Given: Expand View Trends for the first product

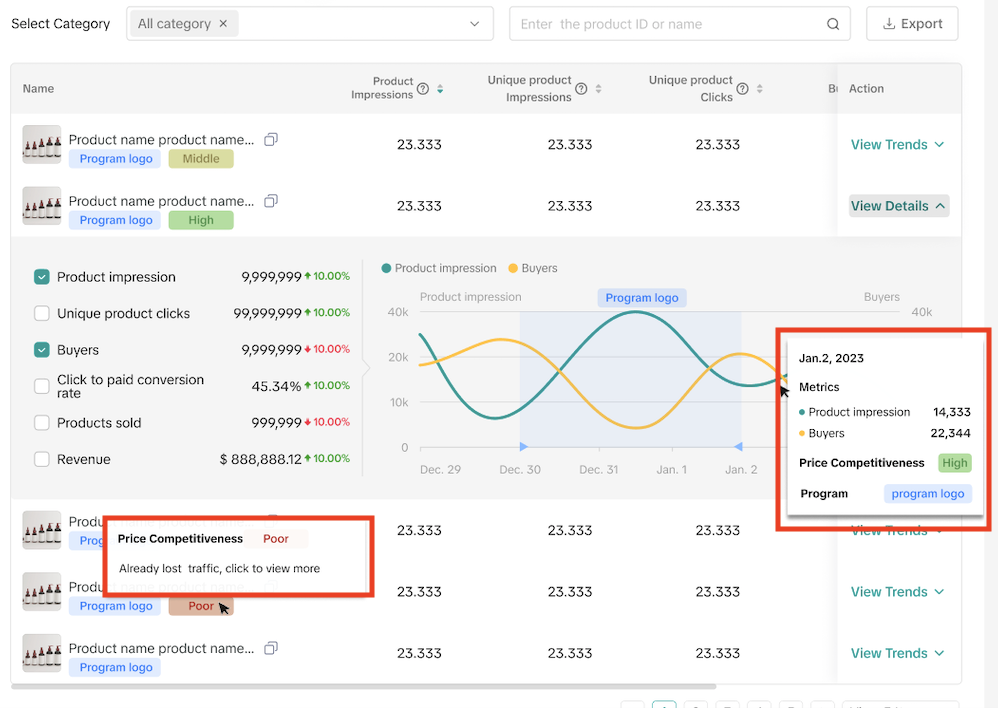Looking at the screenshot, I should (897, 145).
